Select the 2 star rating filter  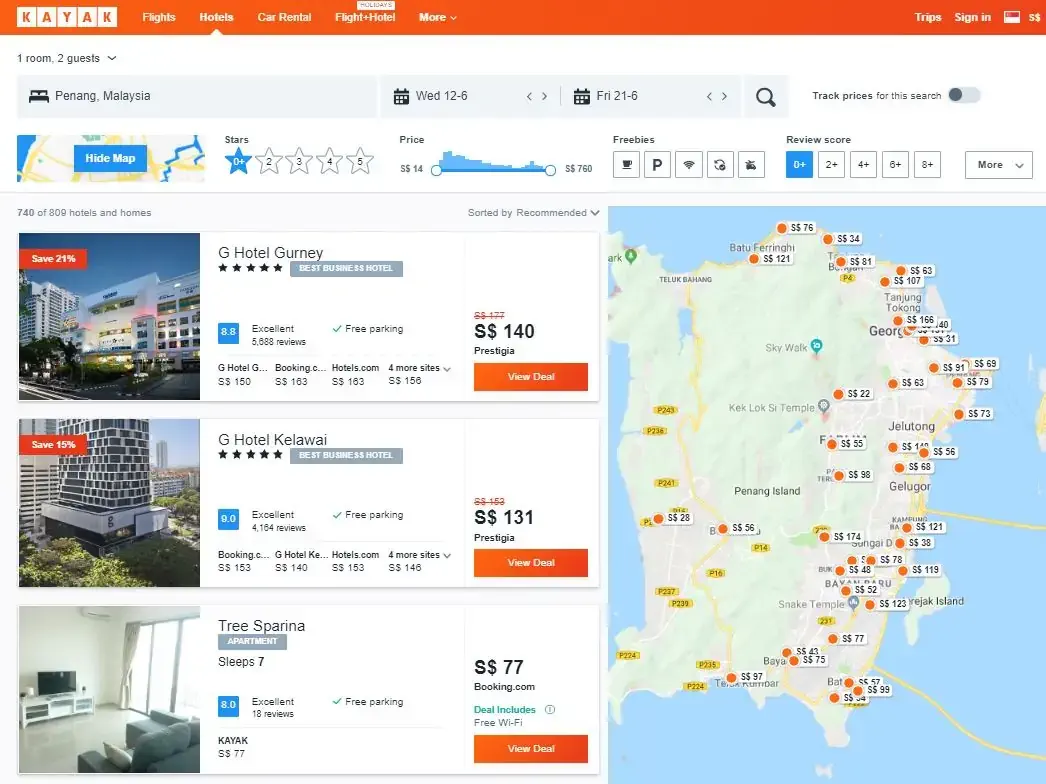269,161
